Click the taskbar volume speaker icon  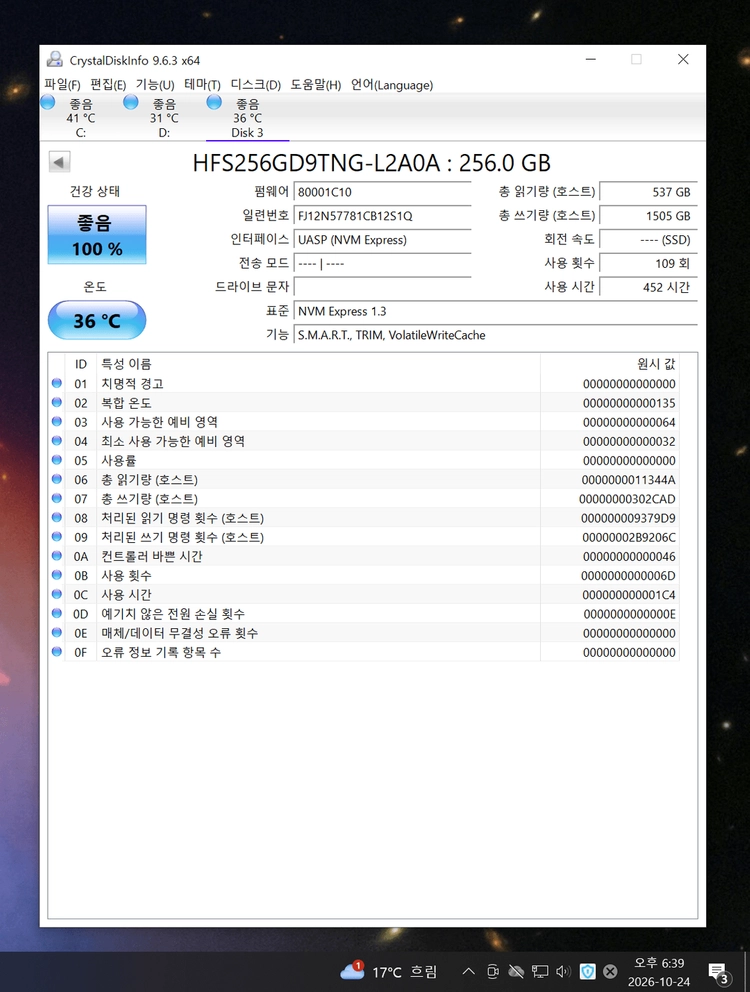[x=563, y=971]
